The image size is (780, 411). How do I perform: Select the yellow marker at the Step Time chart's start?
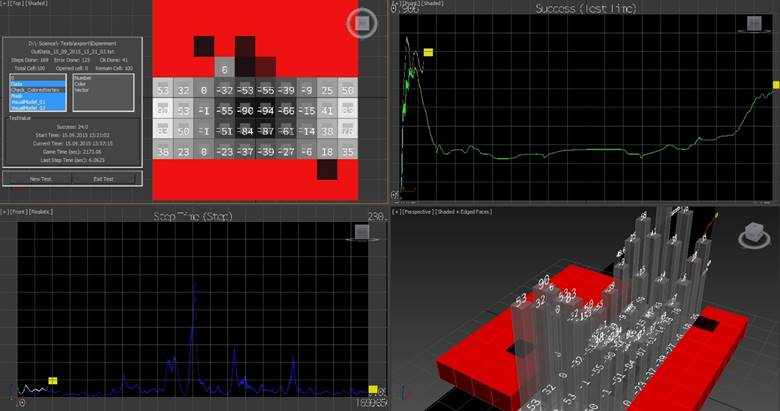point(53,381)
